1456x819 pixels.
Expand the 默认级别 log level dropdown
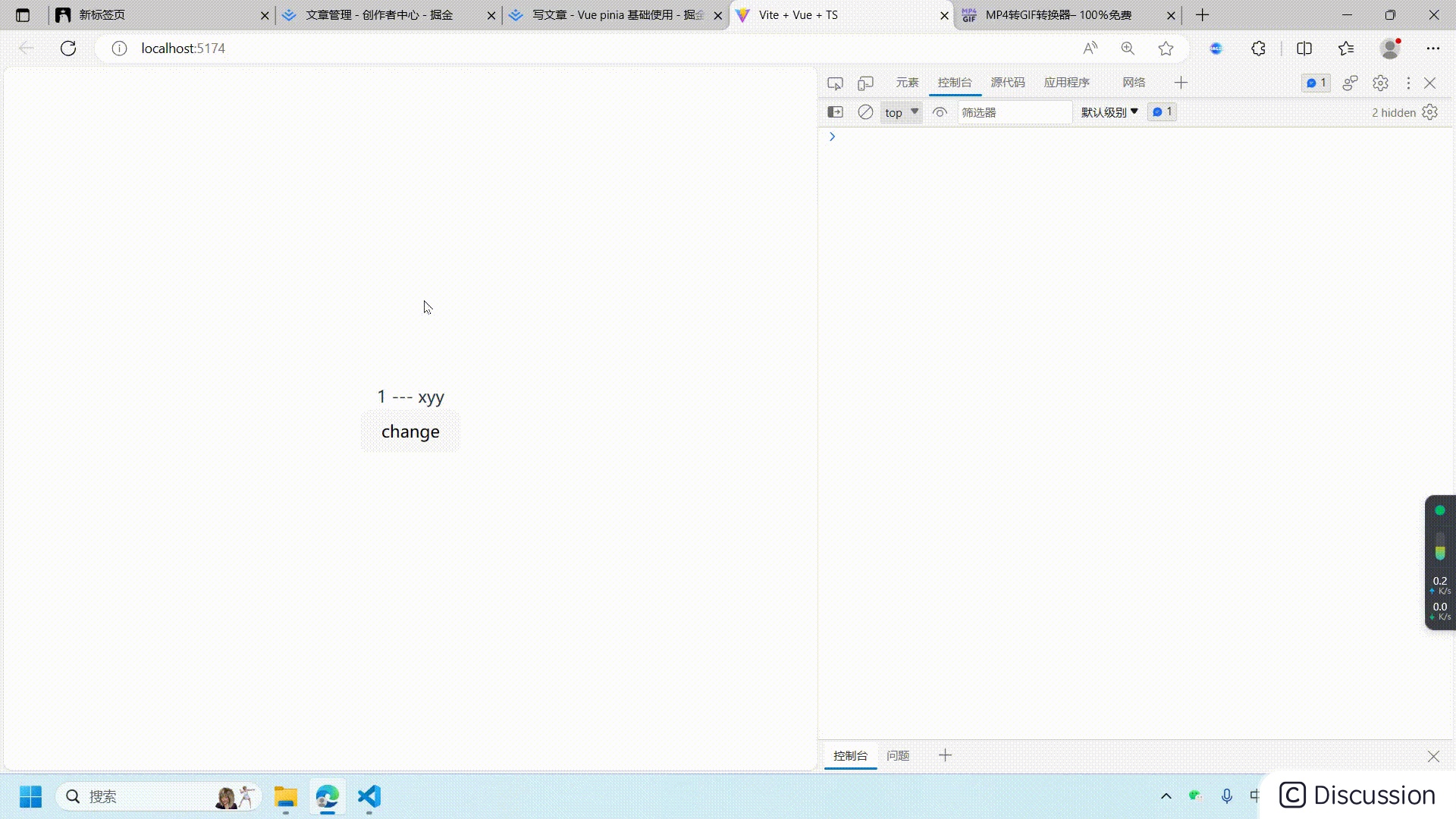[x=1109, y=112]
